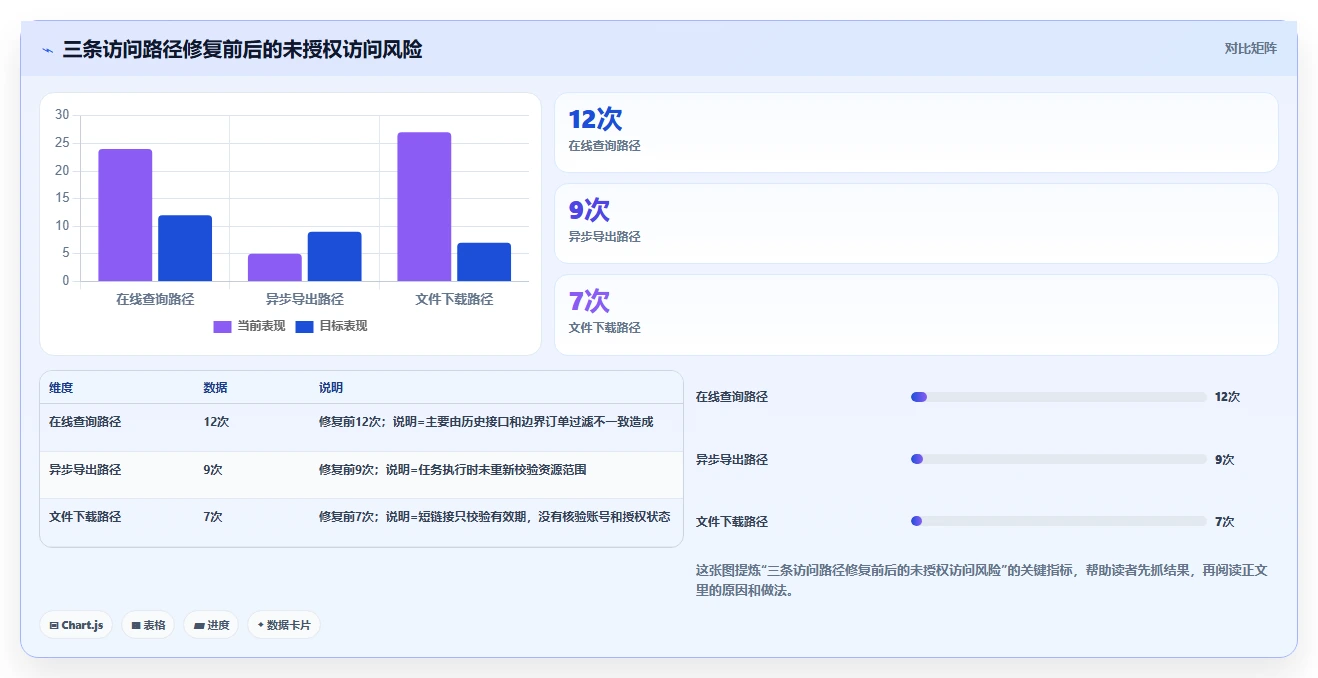The width and height of the screenshot is (1318, 678).
Task: Click the 12次 label beside progress bar
Action: point(1227,397)
